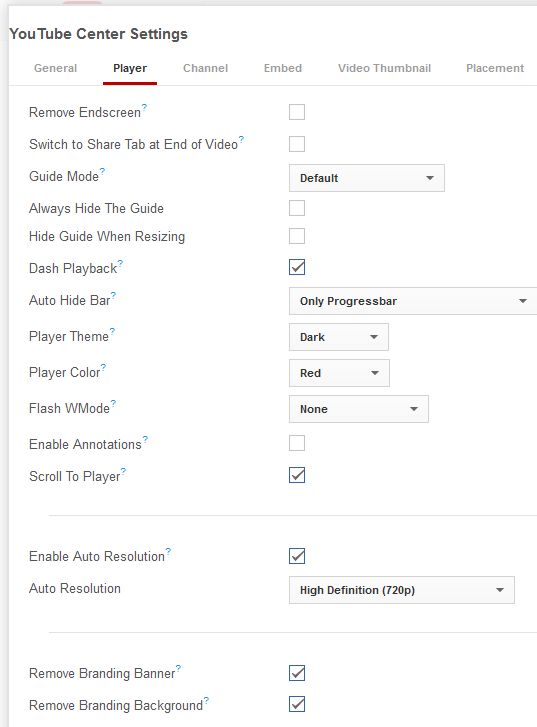Image resolution: width=537 pixels, height=727 pixels.
Task: Show Player Theme help question mark
Action: click(112, 331)
